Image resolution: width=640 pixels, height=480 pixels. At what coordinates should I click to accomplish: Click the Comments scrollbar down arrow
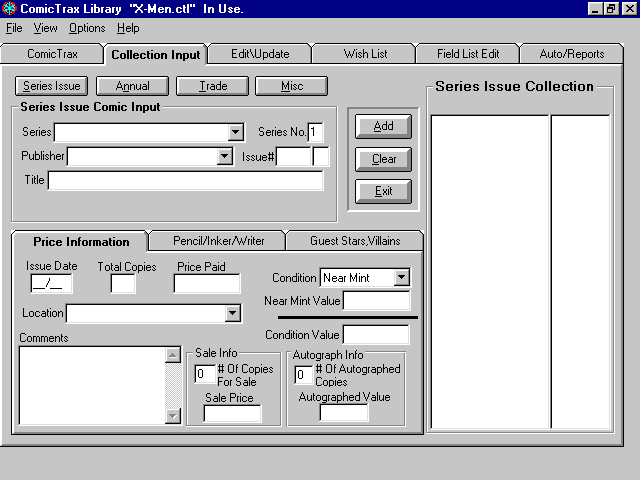(172, 417)
